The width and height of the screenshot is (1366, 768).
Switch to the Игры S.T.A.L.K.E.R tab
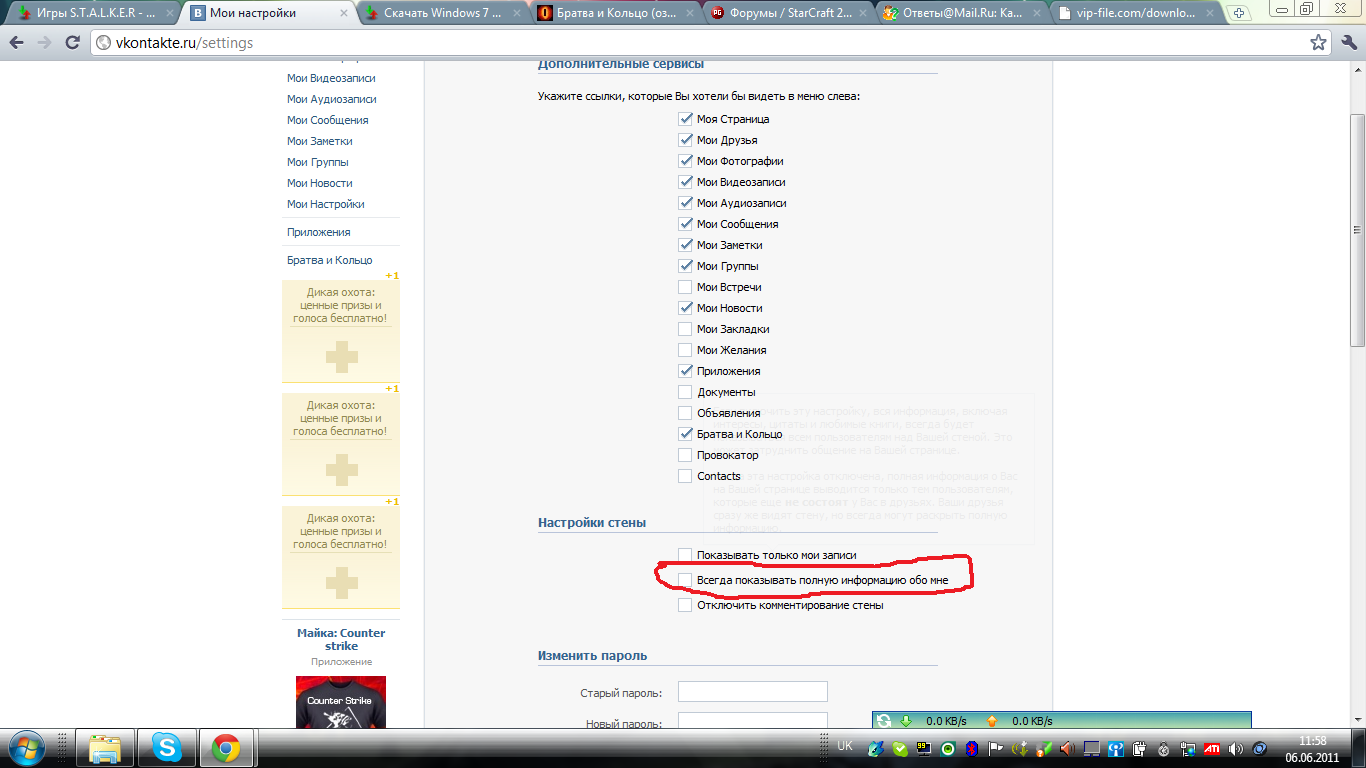(90, 14)
